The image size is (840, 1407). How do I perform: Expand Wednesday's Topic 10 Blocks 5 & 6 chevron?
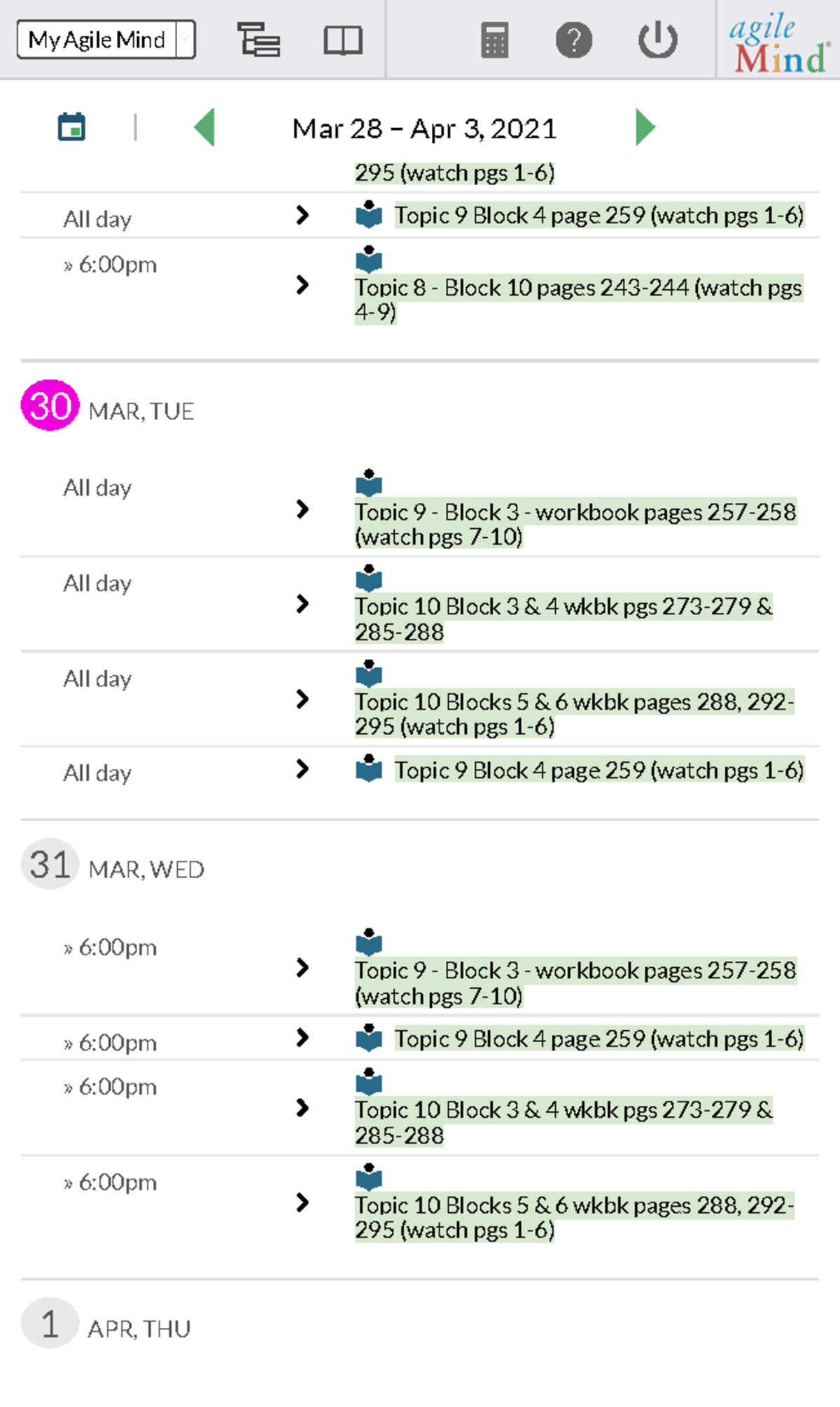point(302,1204)
